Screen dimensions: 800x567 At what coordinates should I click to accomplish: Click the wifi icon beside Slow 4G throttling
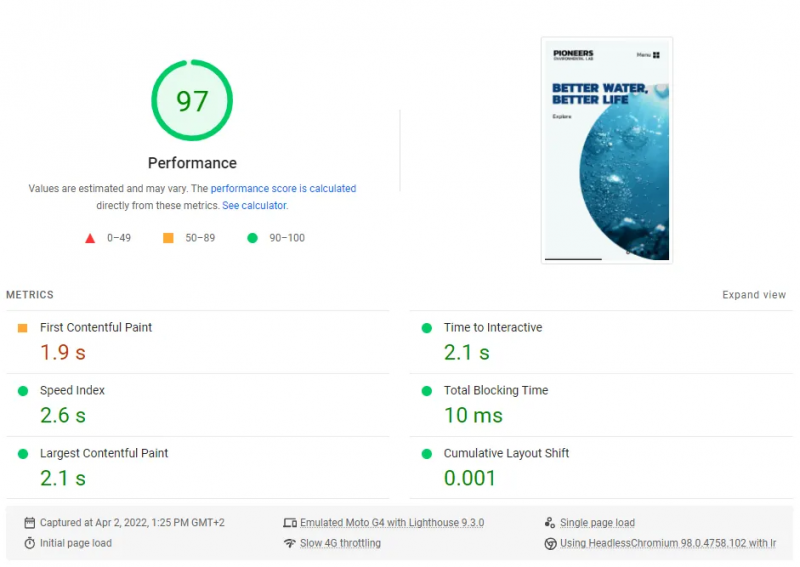click(x=290, y=544)
